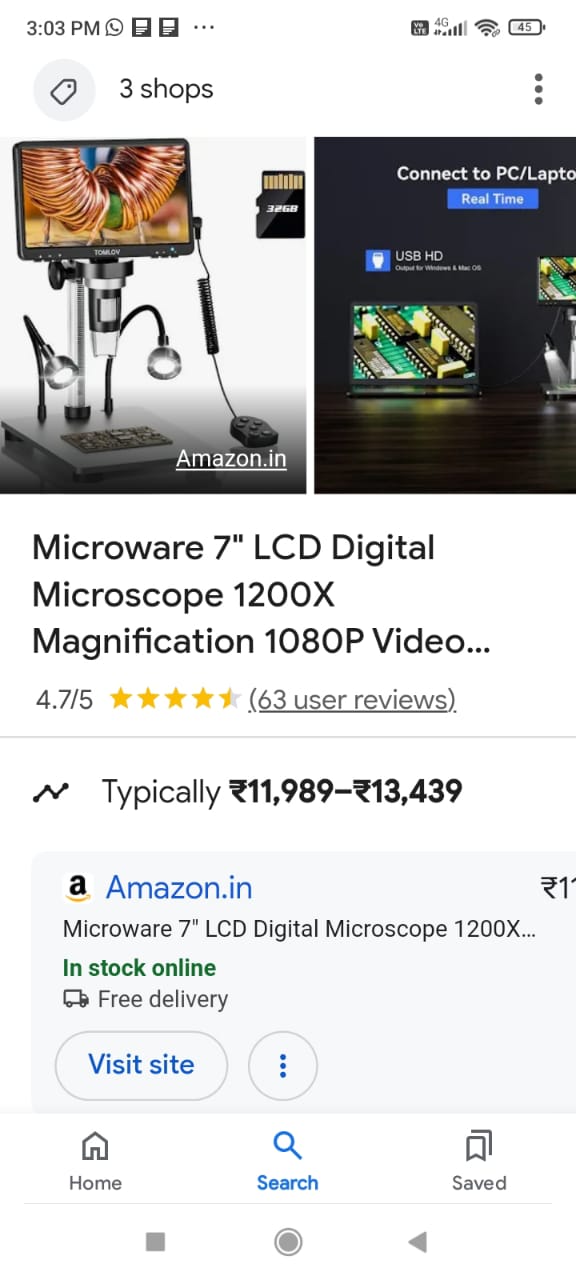Image resolution: width=576 pixels, height=1280 pixels.
Task: Tap the Amazon.in link on product image
Action: pyautogui.click(x=231, y=459)
